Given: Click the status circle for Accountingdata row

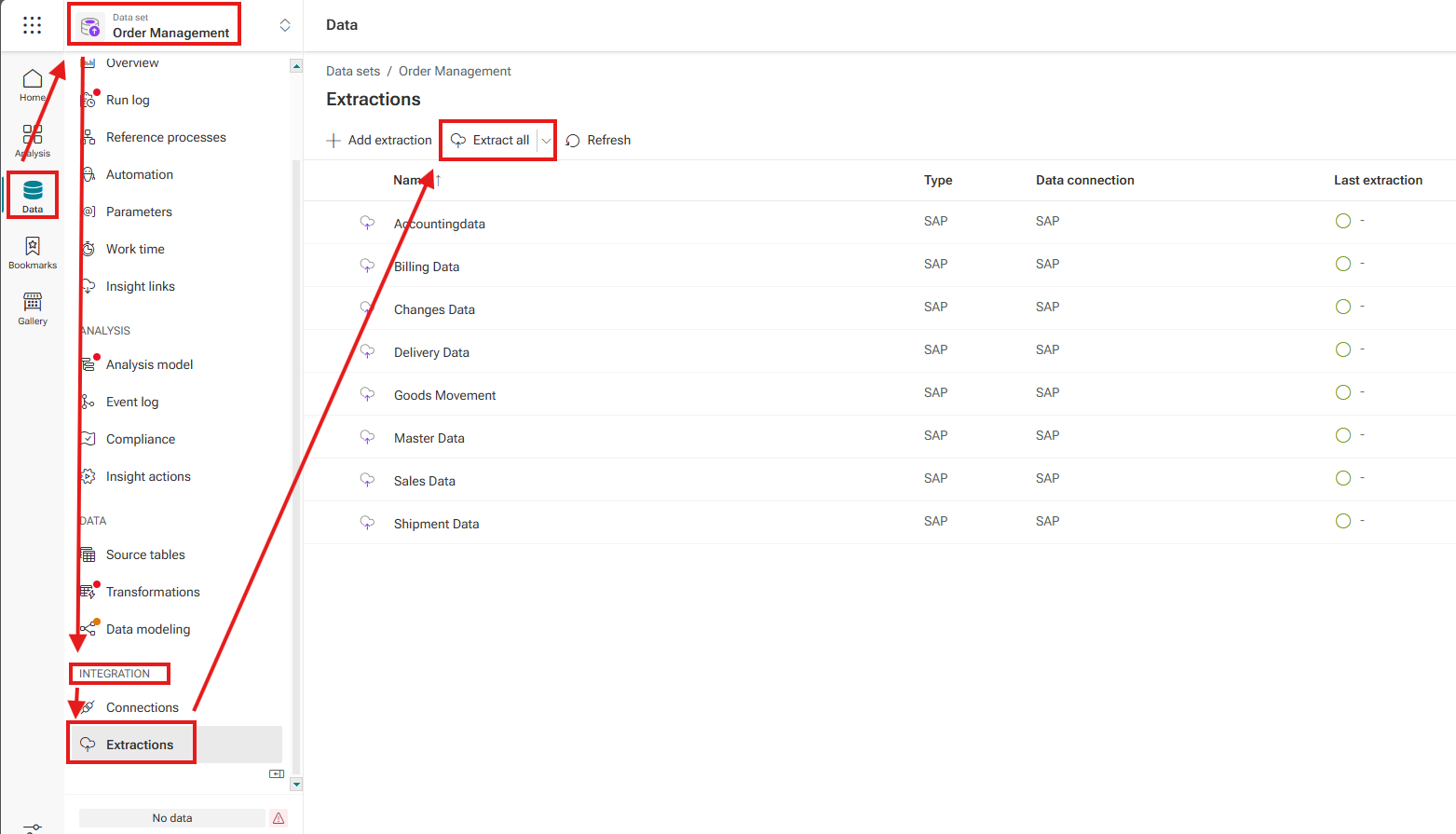Looking at the screenshot, I should [1342, 221].
